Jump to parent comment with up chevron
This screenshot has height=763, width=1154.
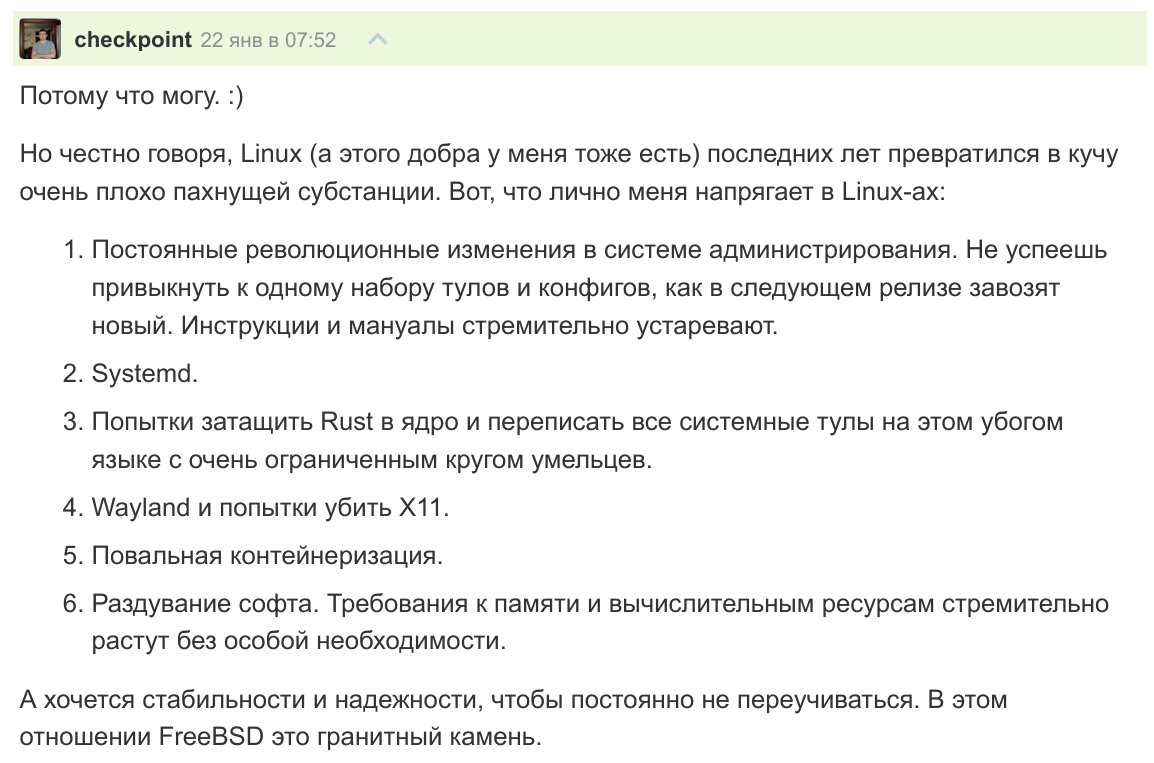377,40
